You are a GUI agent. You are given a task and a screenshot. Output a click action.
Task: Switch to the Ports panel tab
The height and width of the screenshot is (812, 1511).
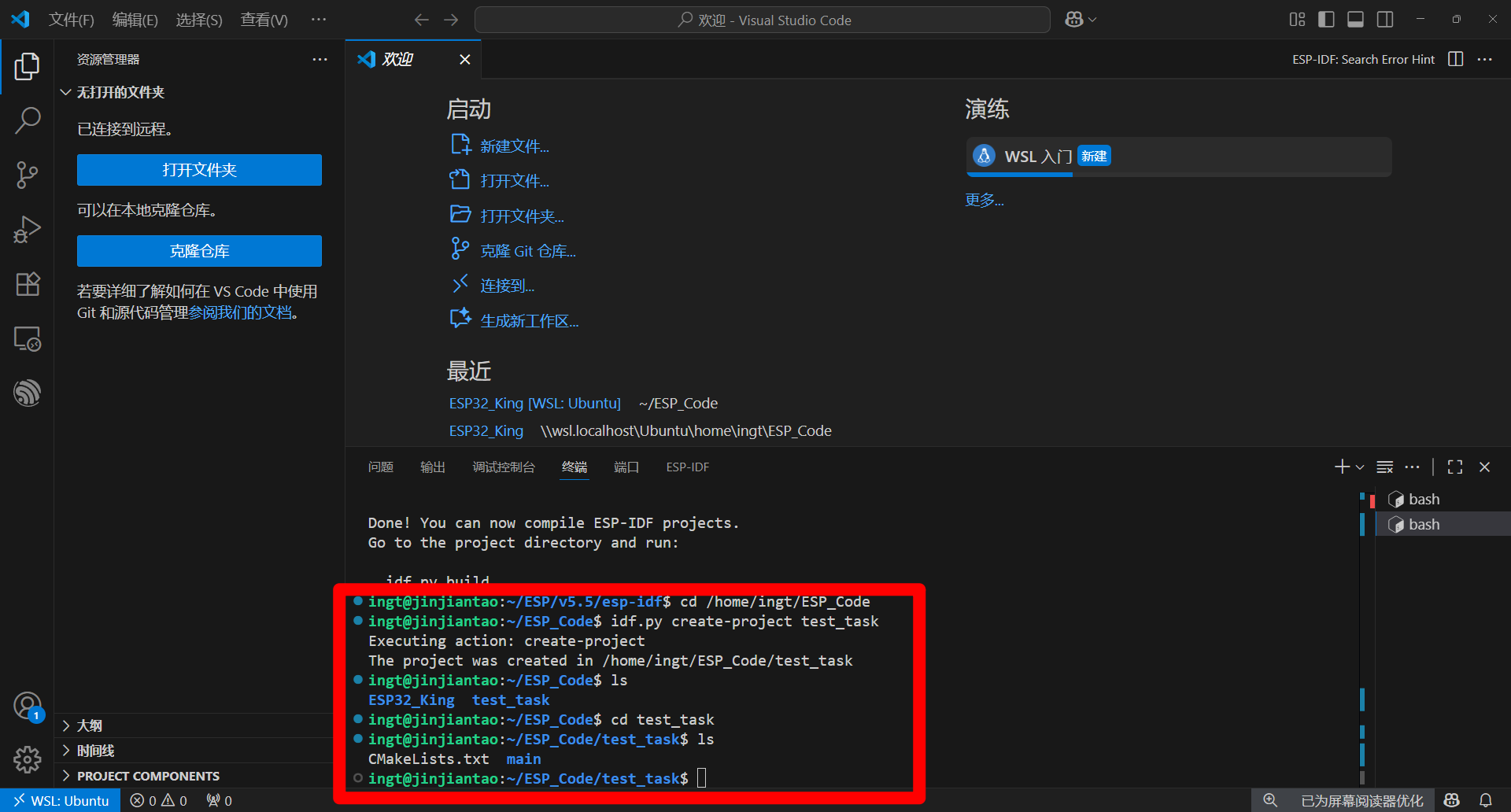pyautogui.click(x=626, y=467)
